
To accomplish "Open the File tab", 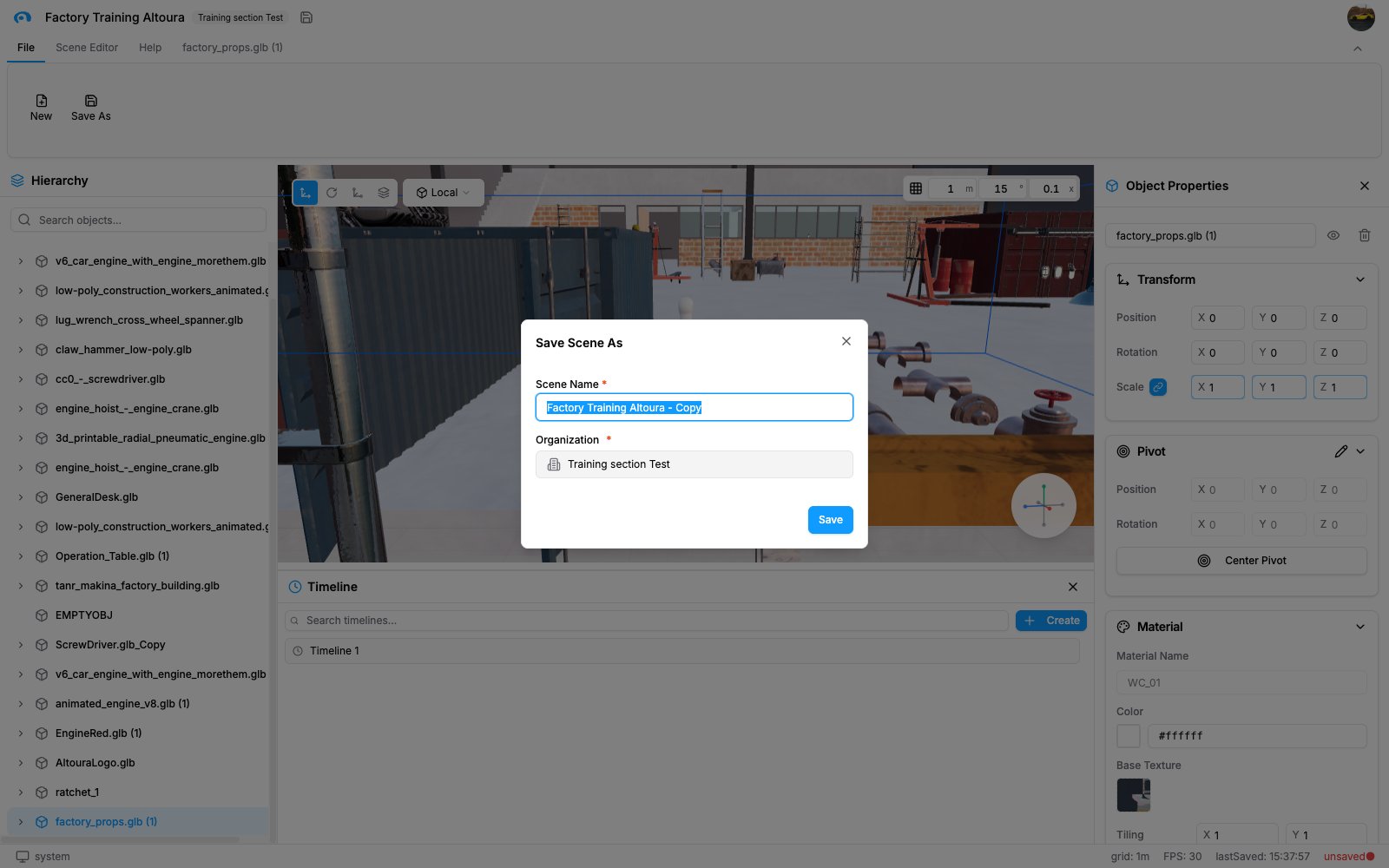I will (x=26, y=48).
